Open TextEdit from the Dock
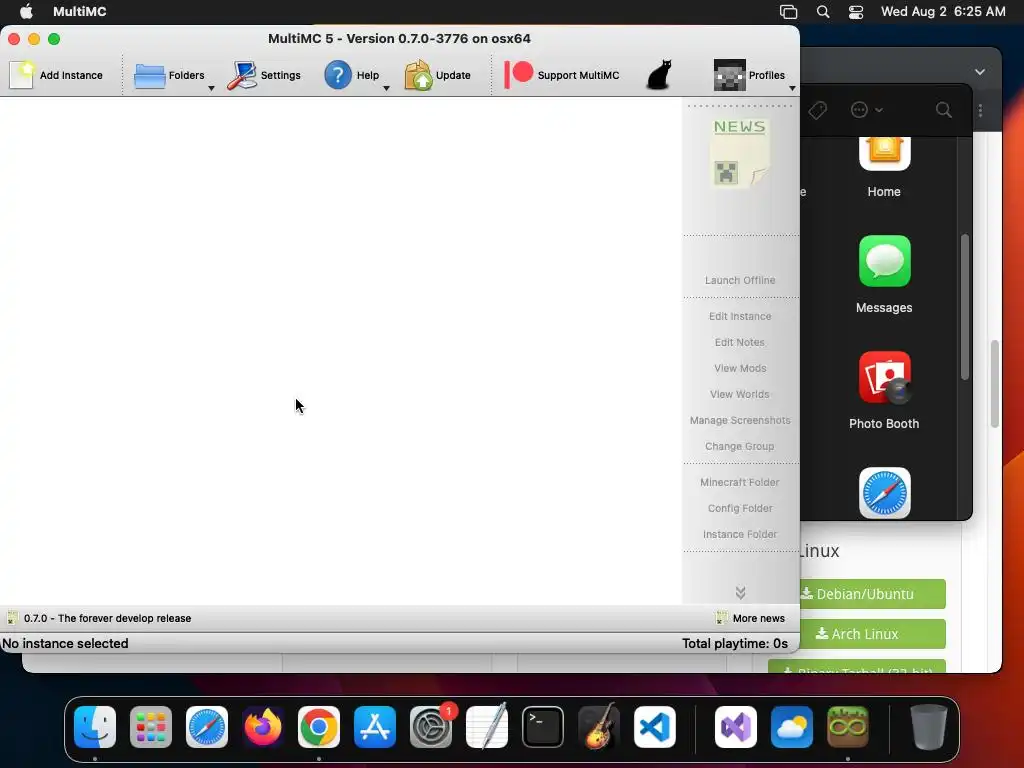 tap(487, 727)
